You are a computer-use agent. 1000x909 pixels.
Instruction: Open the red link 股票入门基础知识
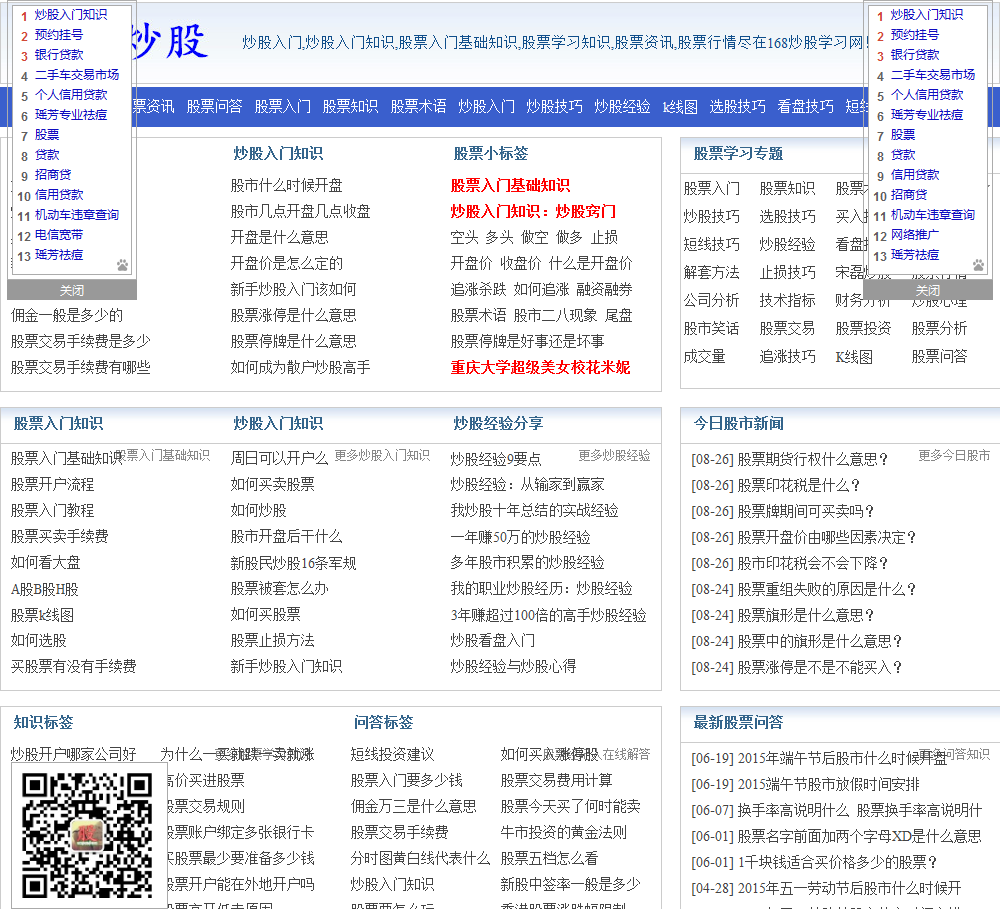[x=510, y=186]
